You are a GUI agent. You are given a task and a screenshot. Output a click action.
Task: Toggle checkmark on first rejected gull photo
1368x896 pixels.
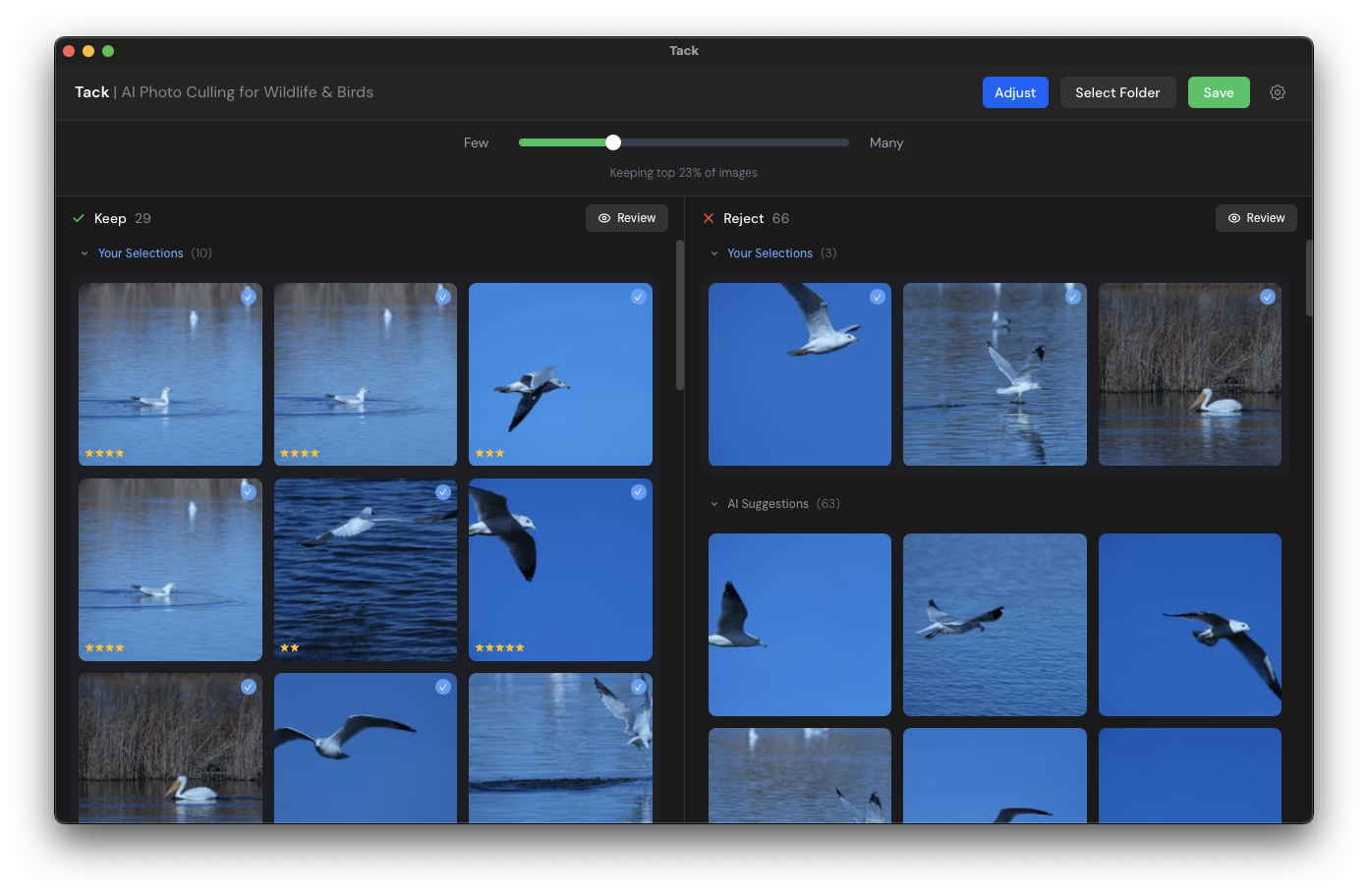tap(878, 297)
